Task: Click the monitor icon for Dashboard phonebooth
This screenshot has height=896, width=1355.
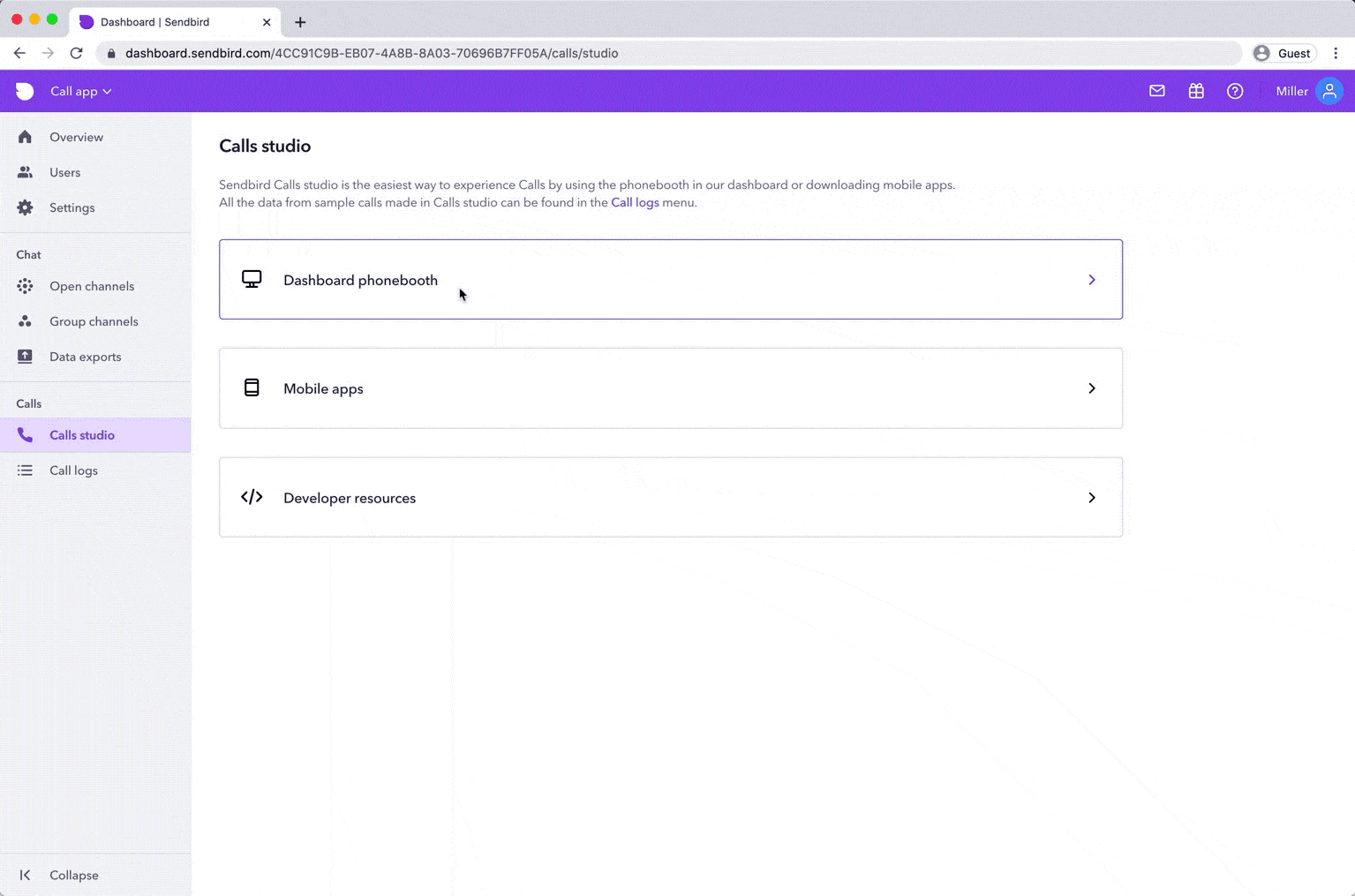Action: (252, 280)
